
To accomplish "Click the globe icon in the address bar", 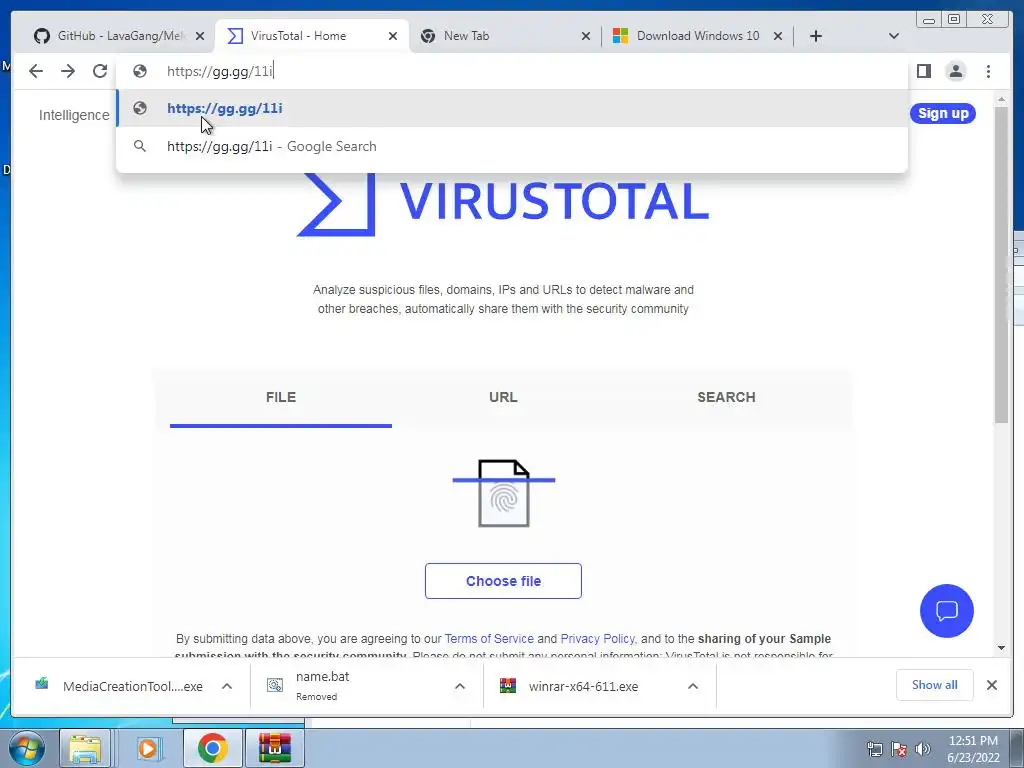I will tap(140, 71).
